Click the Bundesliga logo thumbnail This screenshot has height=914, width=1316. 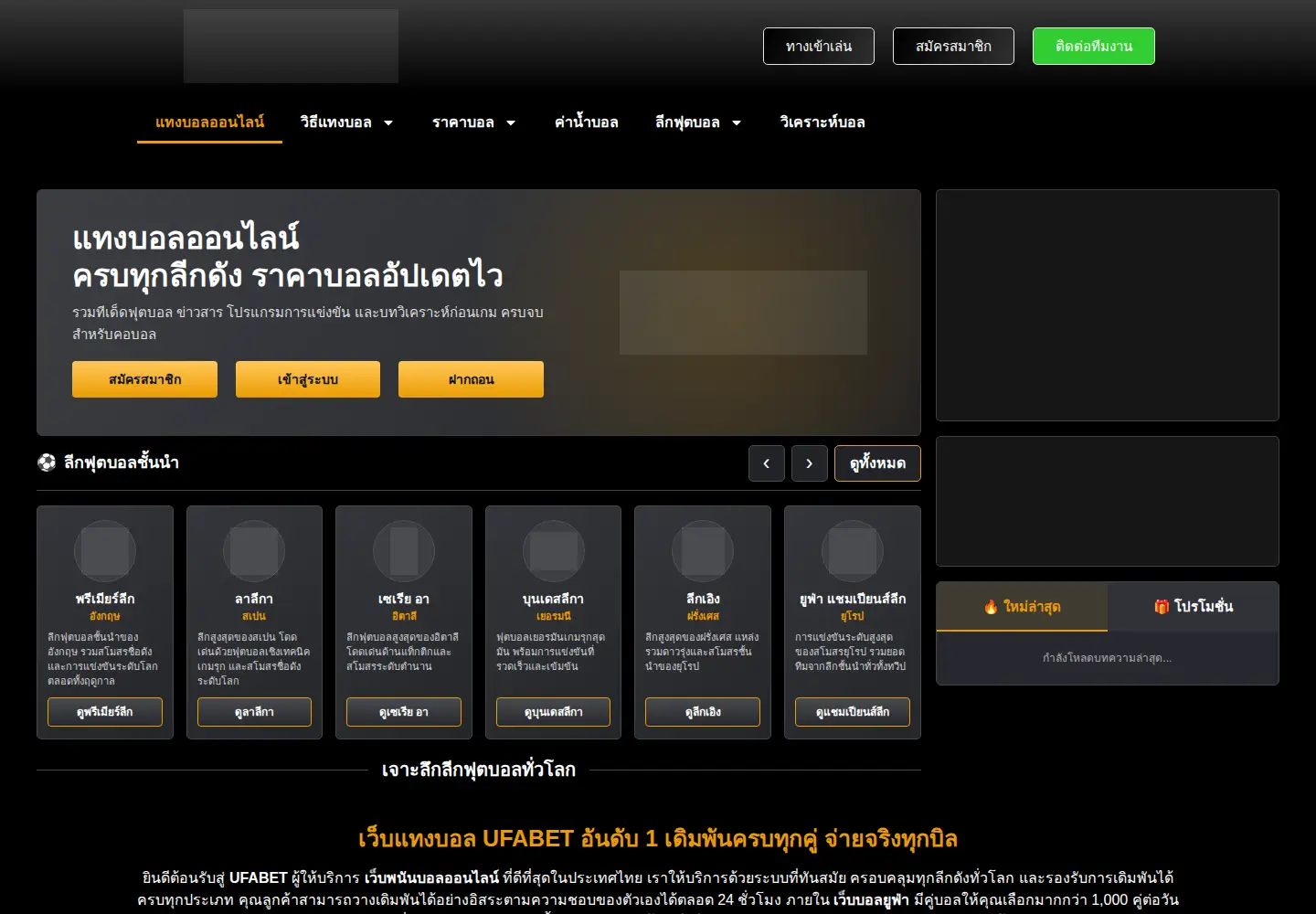(x=553, y=551)
